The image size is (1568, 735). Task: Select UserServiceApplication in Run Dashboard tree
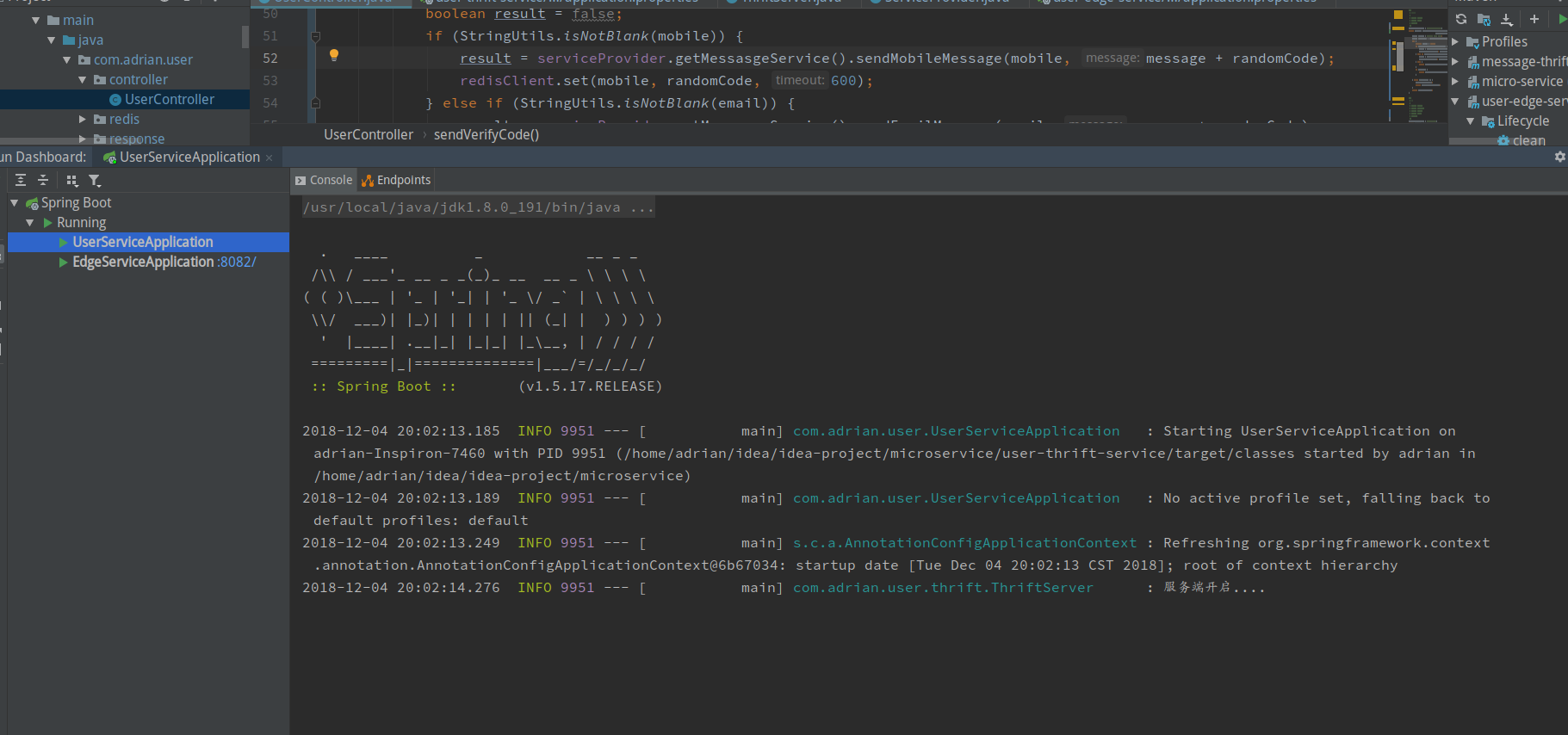(143, 243)
